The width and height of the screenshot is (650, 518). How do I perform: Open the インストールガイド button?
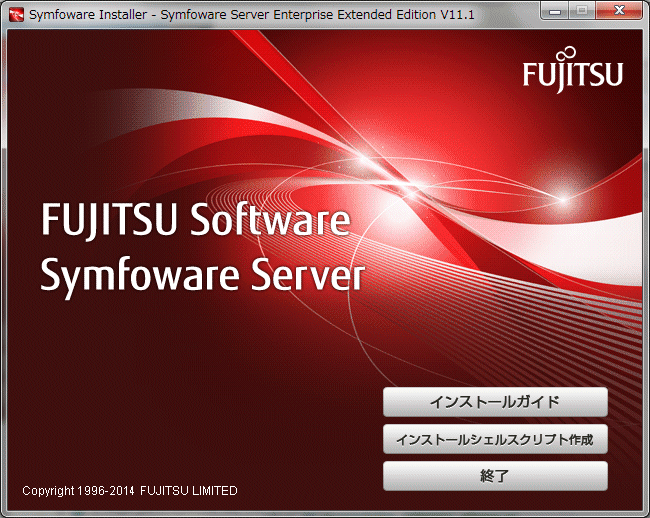point(495,402)
